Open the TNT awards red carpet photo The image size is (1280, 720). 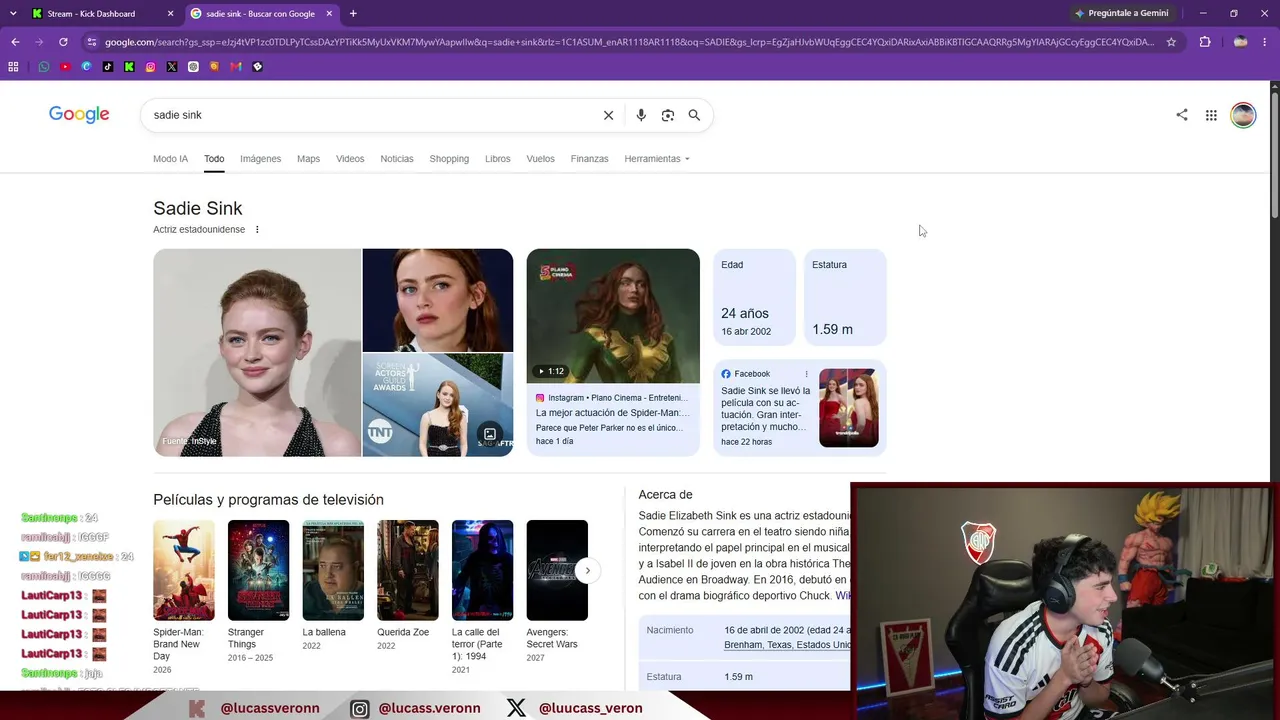coord(438,405)
